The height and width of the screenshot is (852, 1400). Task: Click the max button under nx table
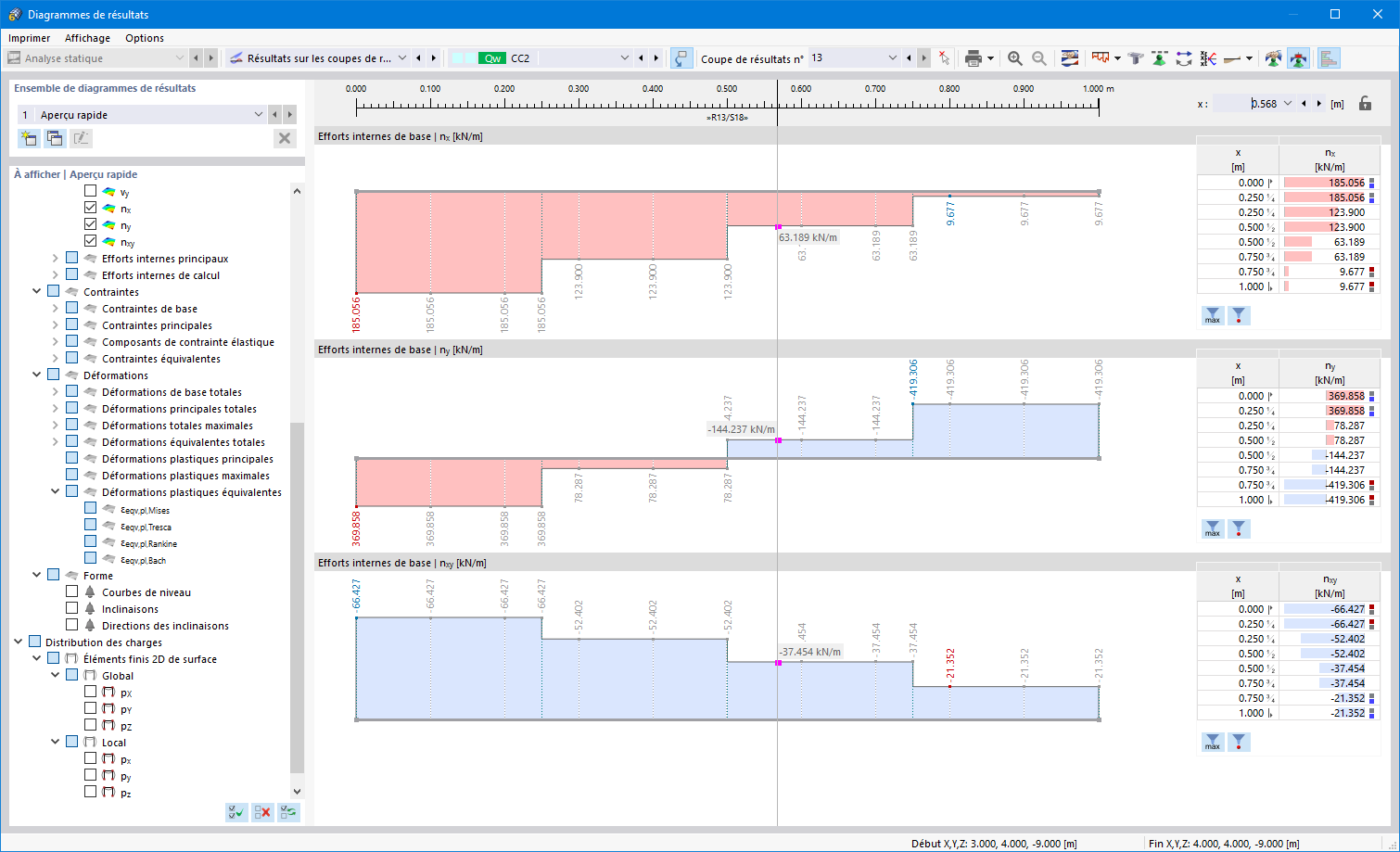1213,316
